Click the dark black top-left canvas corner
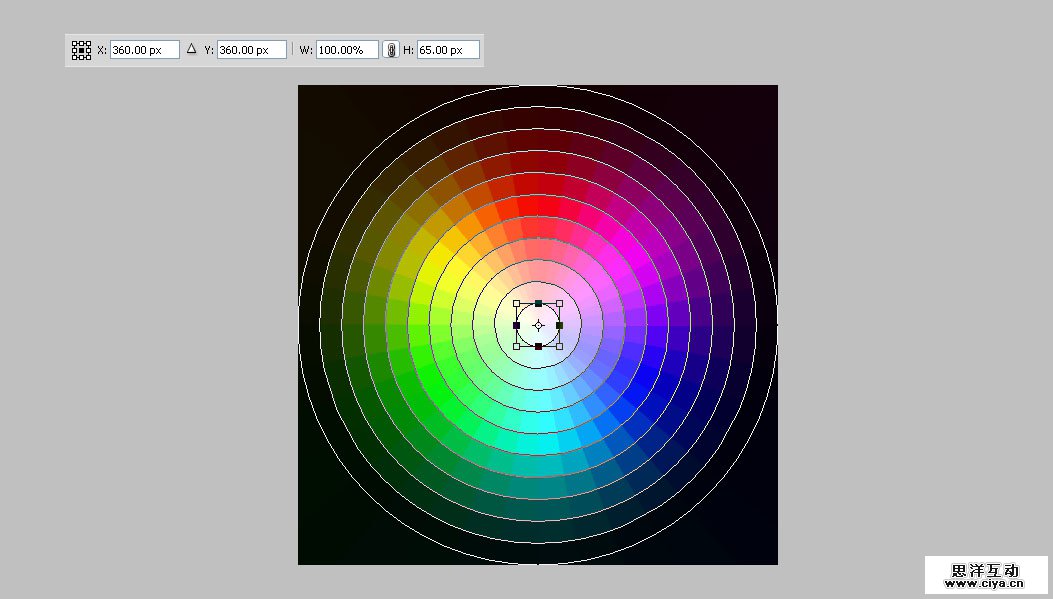Image resolution: width=1053 pixels, height=599 pixels. click(x=312, y=99)
